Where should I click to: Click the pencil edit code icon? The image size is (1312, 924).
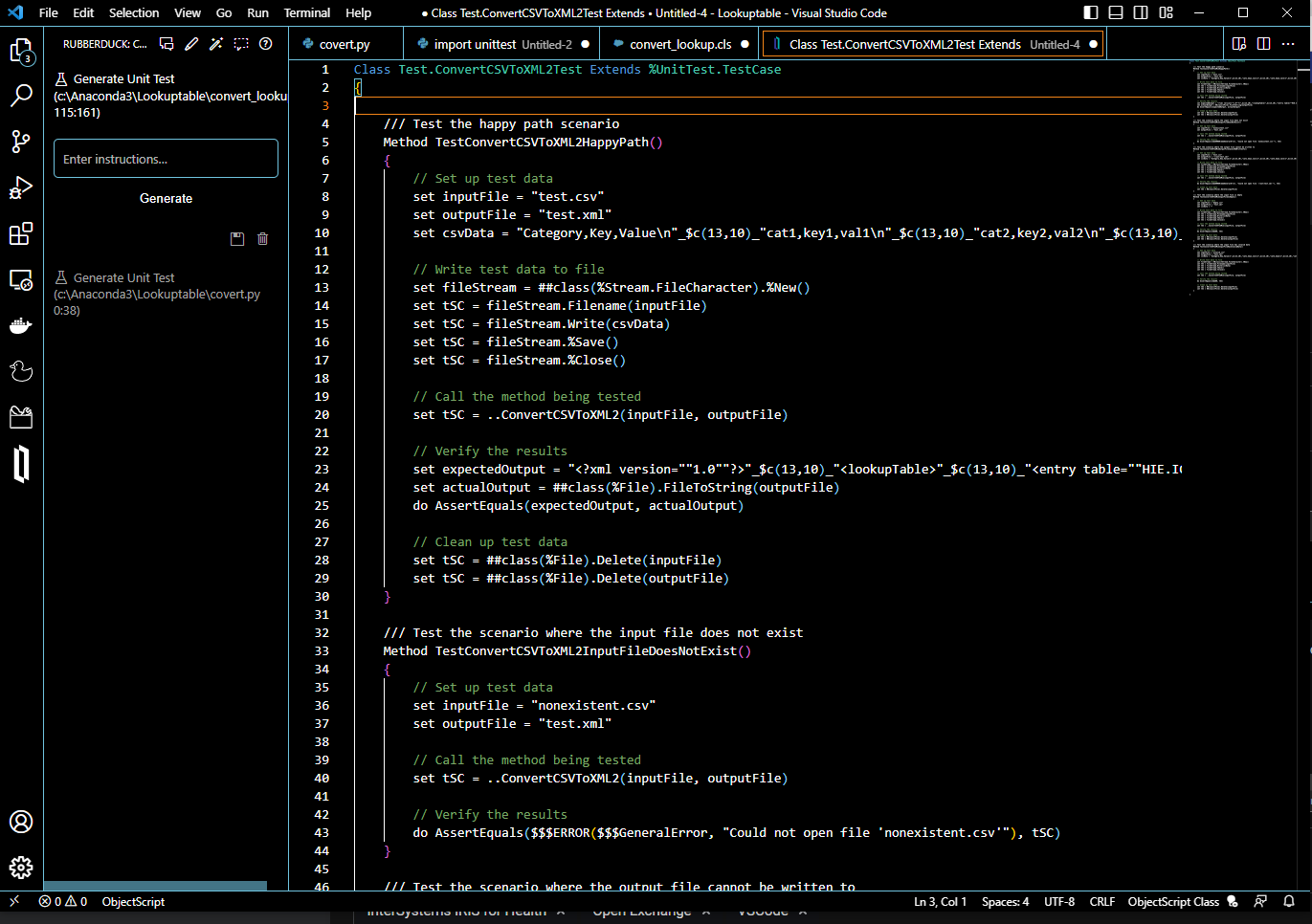(x=191, y=44)
